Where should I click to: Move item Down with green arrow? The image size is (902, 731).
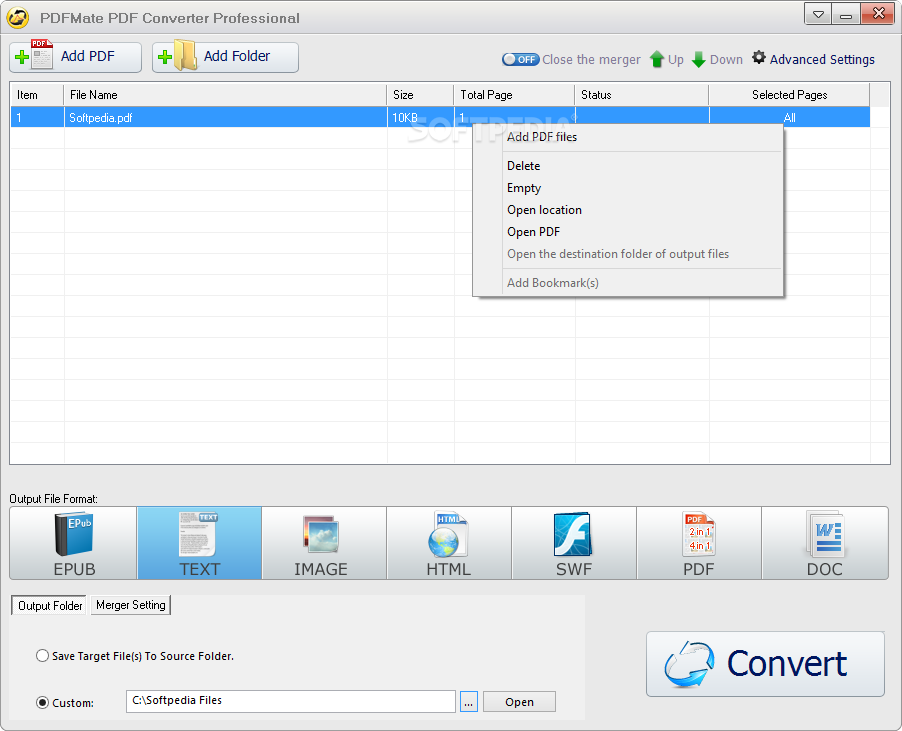(717, 59)
